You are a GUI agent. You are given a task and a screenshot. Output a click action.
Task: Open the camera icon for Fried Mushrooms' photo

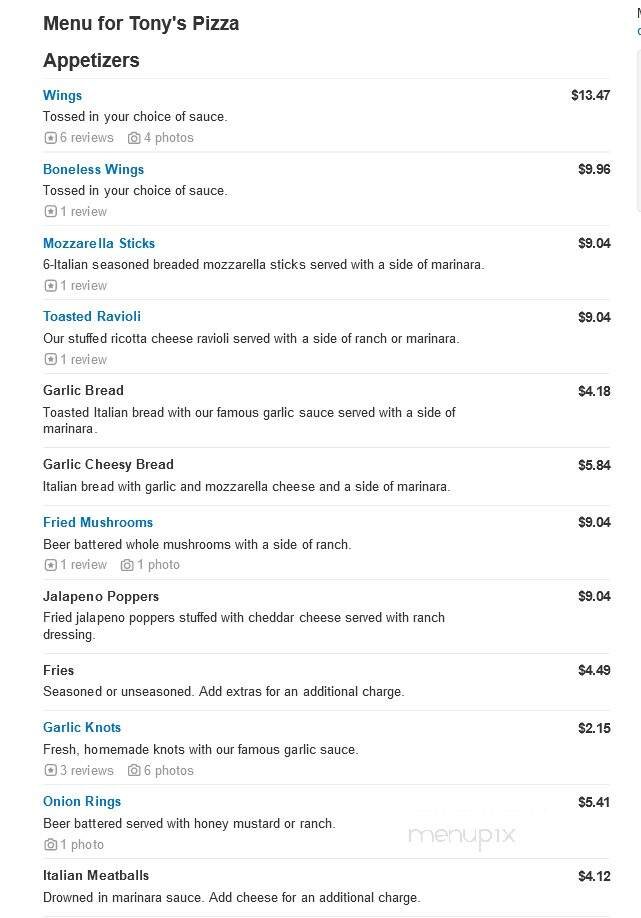pos(125,564)
